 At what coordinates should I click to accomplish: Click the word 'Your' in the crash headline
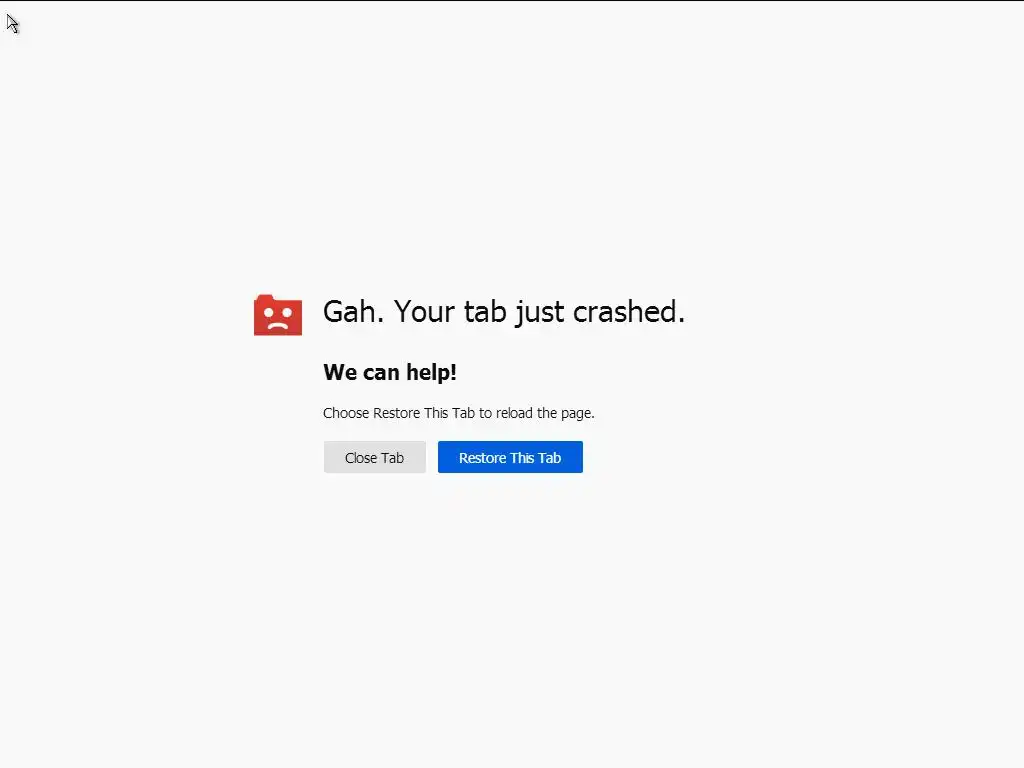(x=424, y=312)
